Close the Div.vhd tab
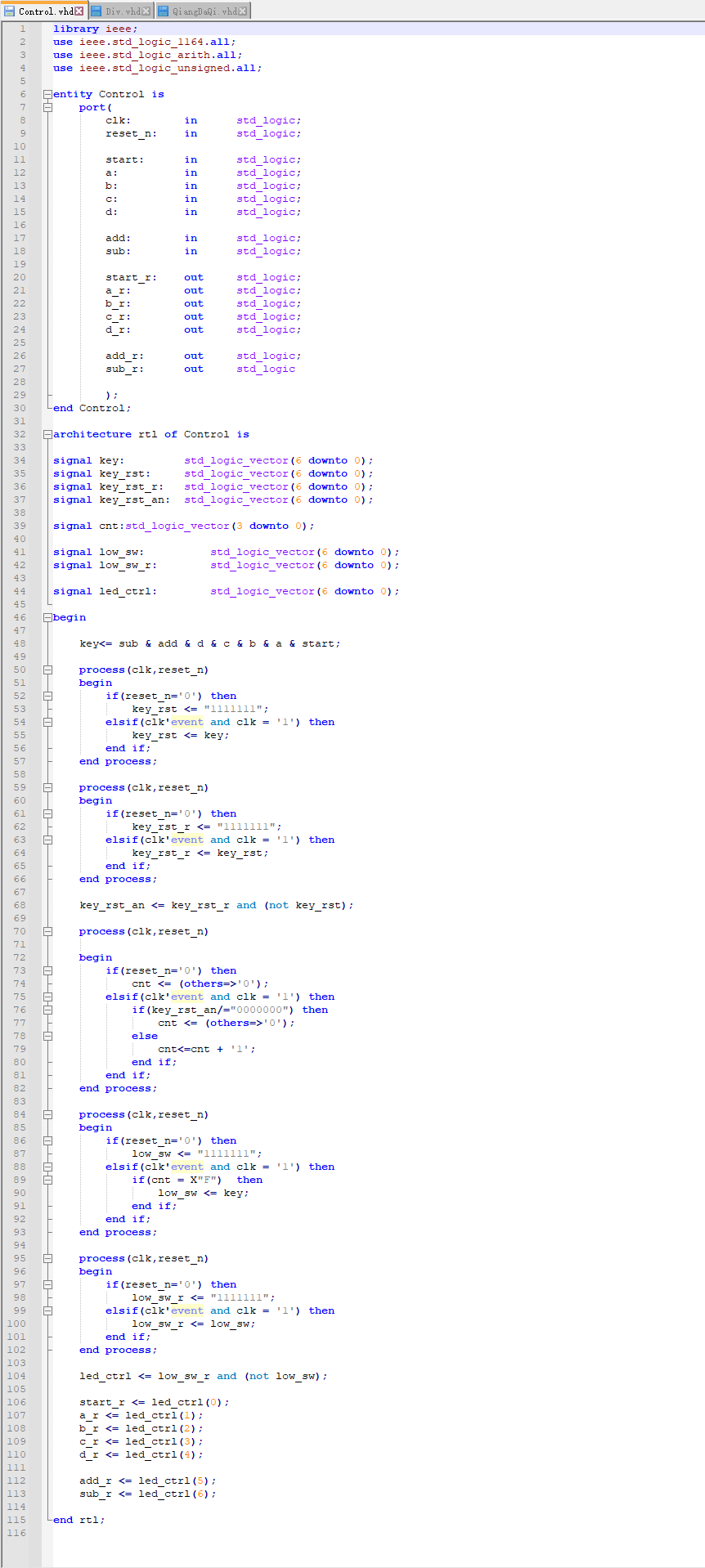Screen dimensions: 705x1568 (146, 11)
